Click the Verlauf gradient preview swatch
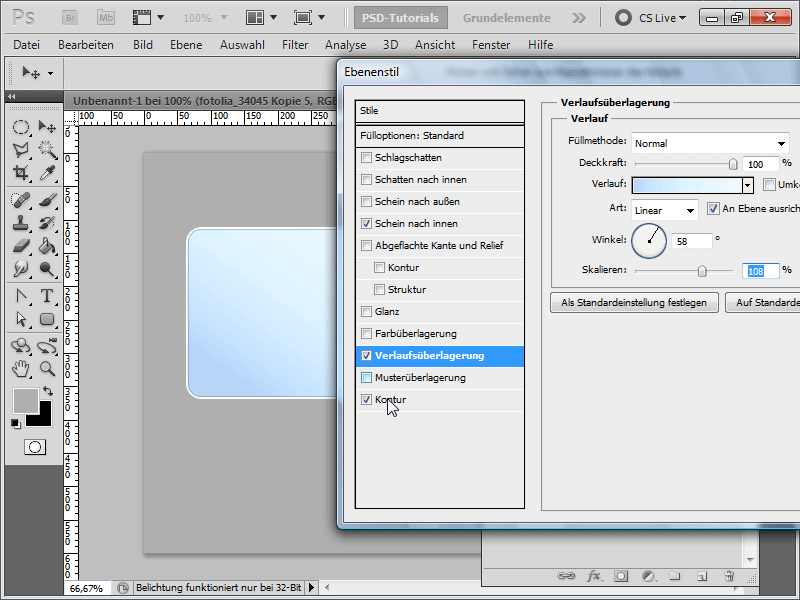This screenshot has width=800, height=600. point(687,185)
